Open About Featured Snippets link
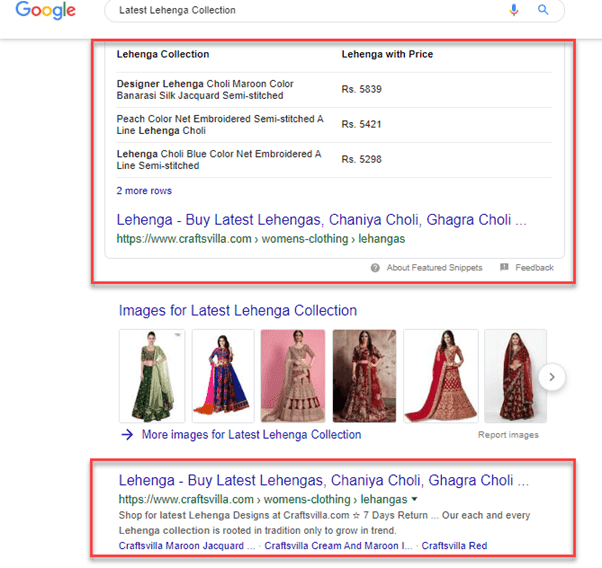The height and width of the screenshot is (568, 602). (x=434, y=268)
